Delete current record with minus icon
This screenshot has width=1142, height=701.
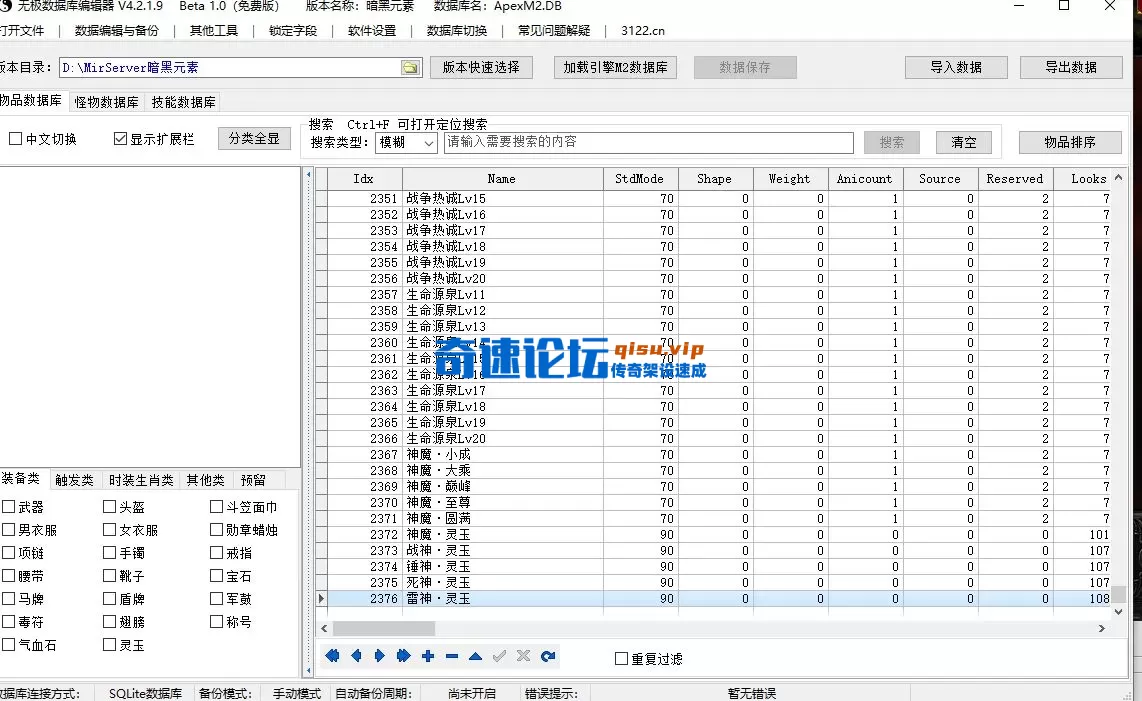(452, 656)
